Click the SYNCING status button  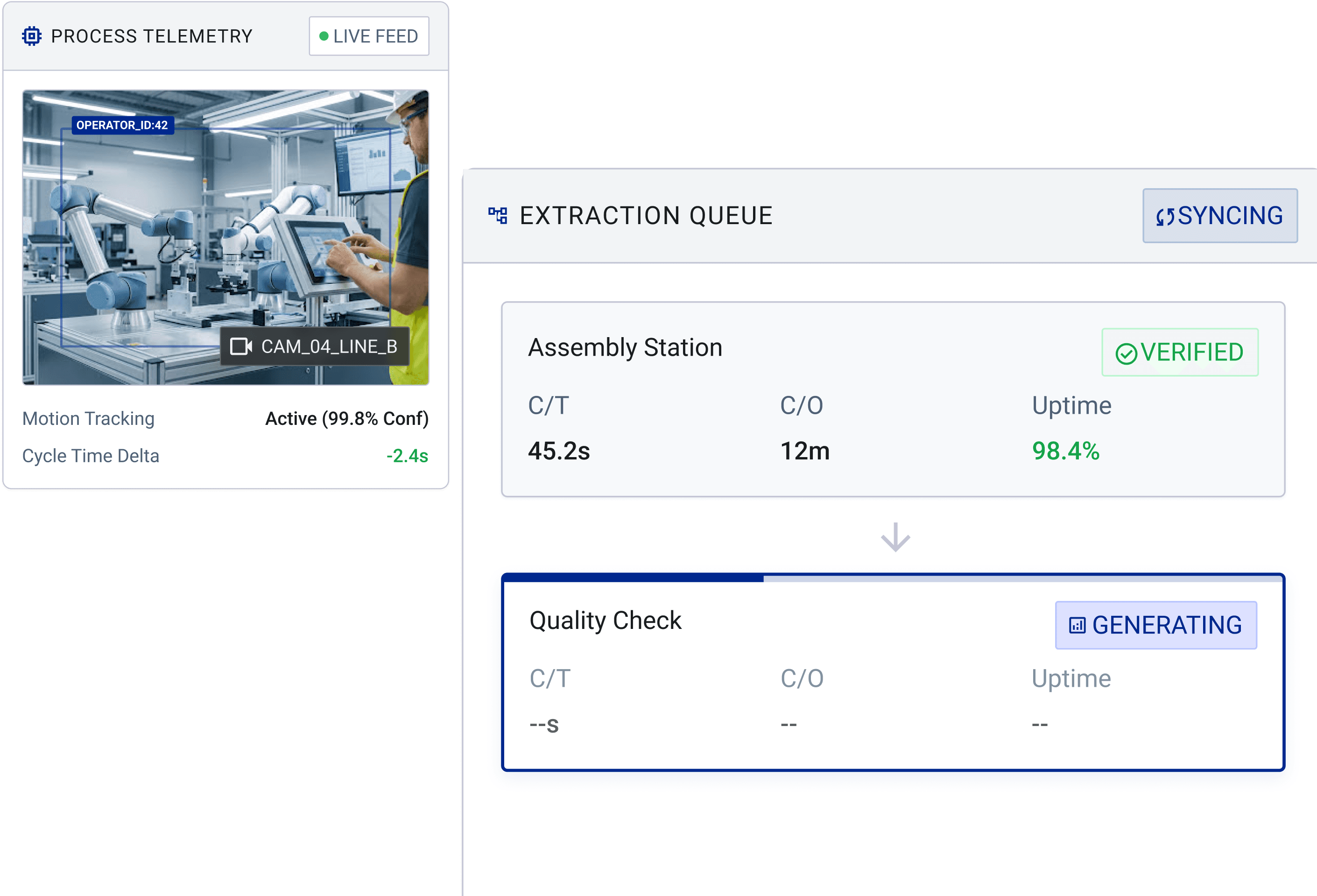coord(1219,216)
